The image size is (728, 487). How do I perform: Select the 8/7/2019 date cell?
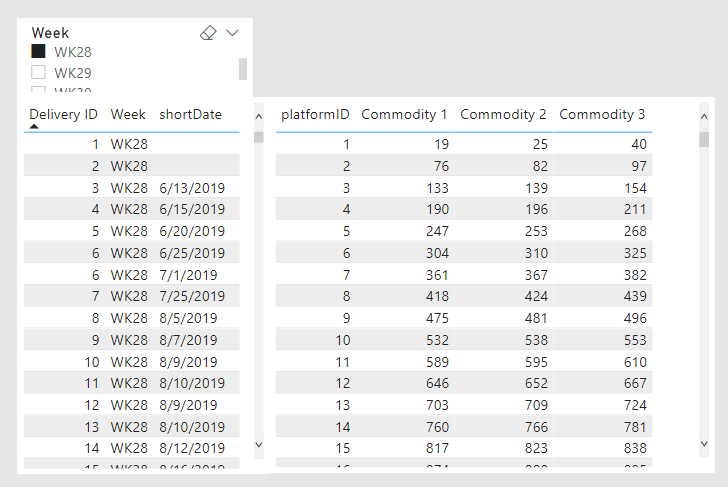coord(188,340)
